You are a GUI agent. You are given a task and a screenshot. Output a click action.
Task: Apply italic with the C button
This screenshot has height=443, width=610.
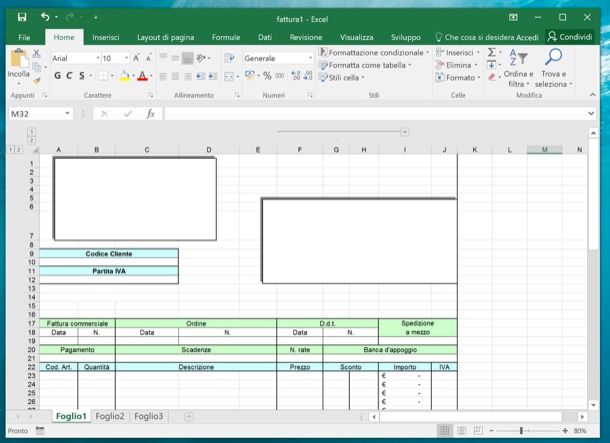[x=69, y=76]
